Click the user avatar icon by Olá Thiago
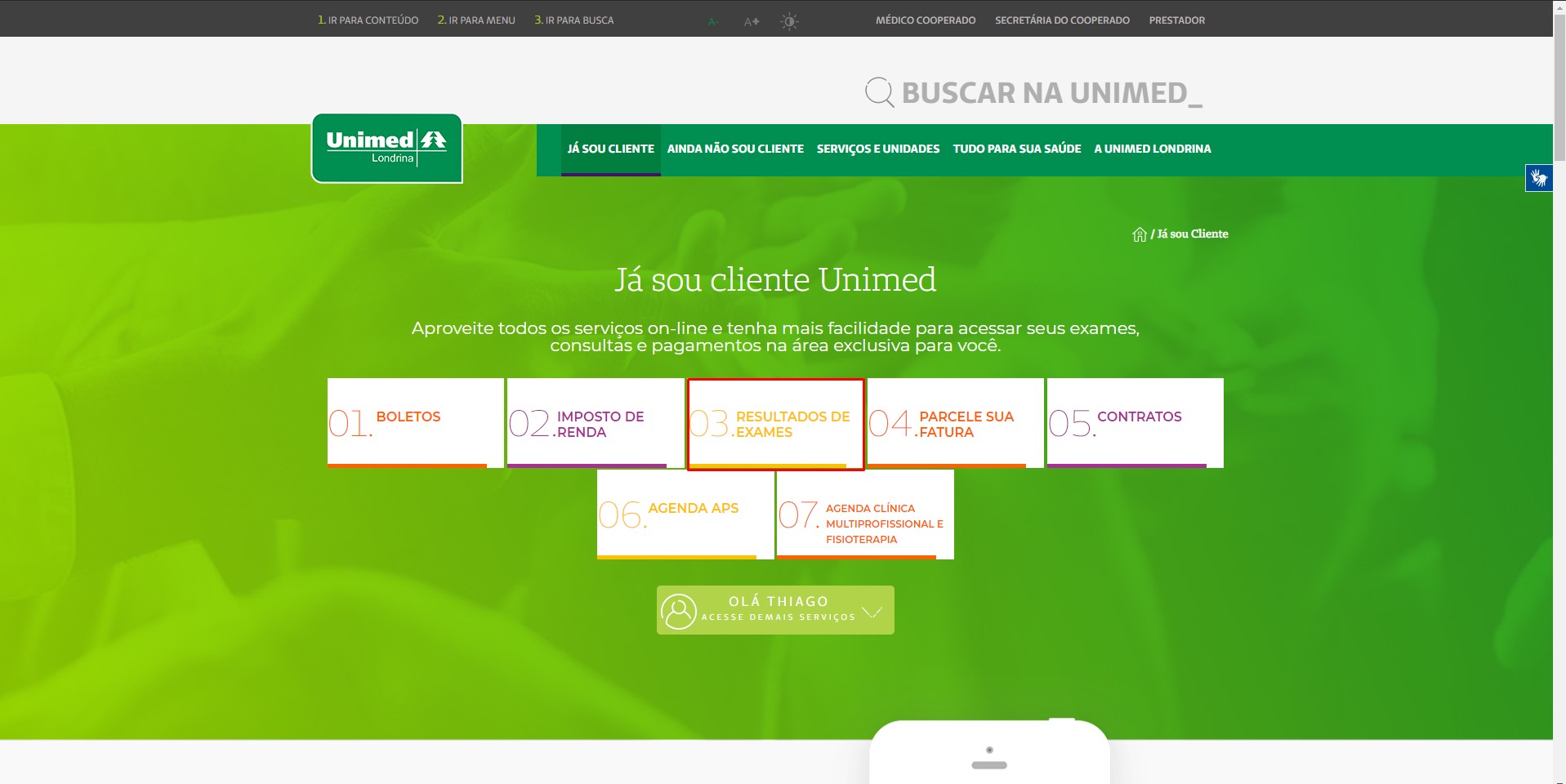Viewport: 1566px width, 784px height. pyautogui.click(x=679, y=610)
